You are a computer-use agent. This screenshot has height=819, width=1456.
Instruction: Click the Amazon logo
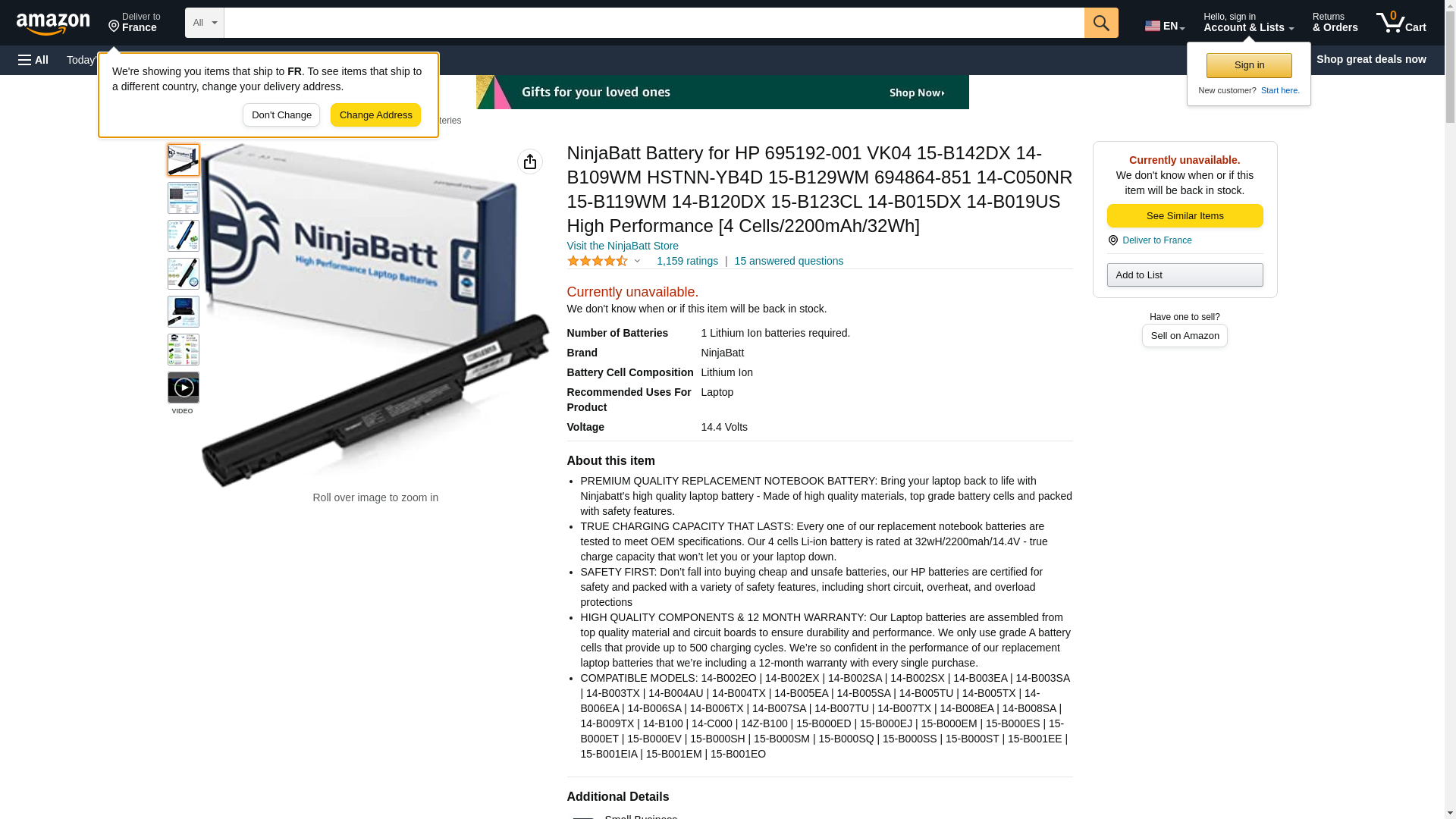53,24
